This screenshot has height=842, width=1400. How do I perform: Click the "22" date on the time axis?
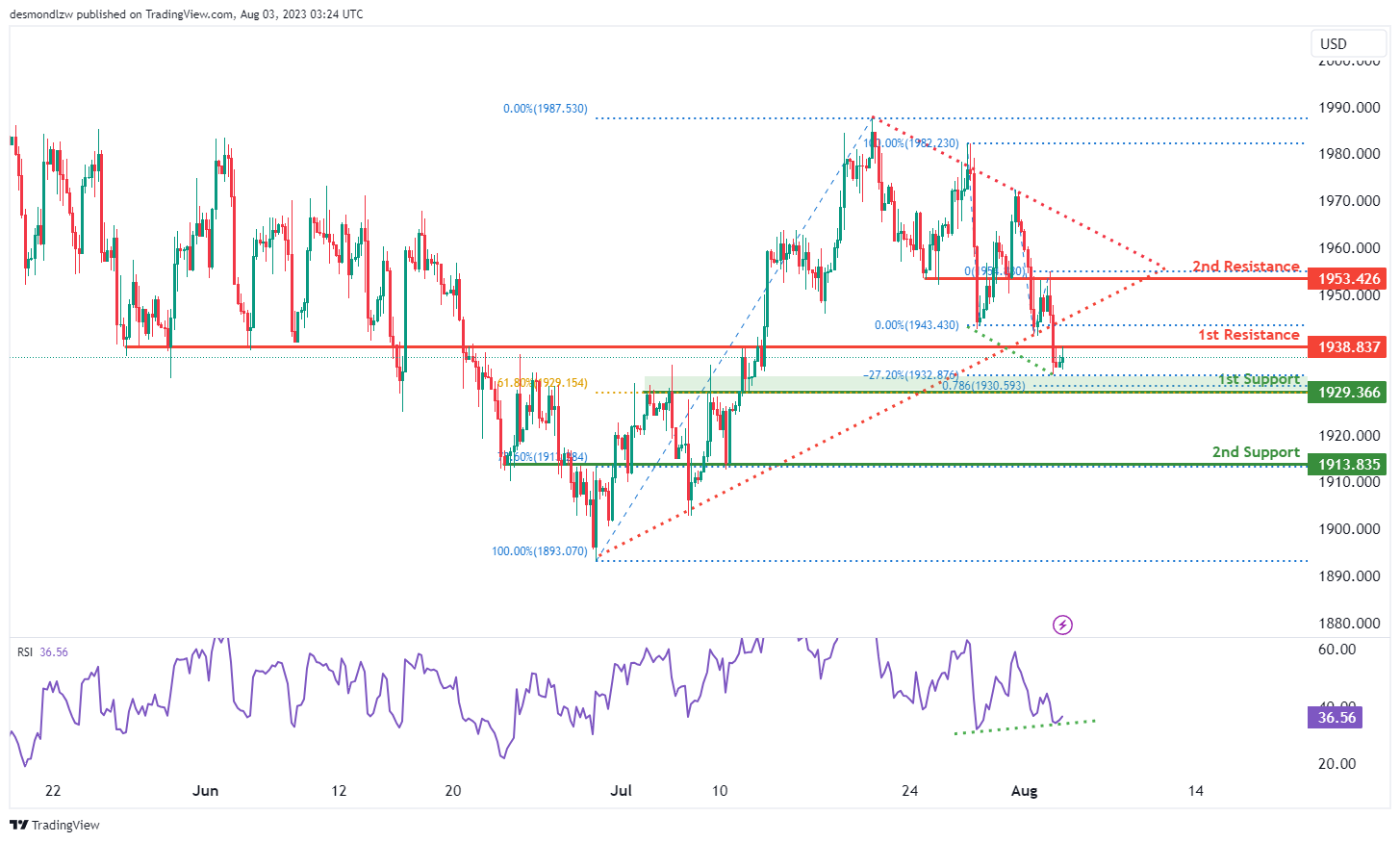(x=53, y=791)
